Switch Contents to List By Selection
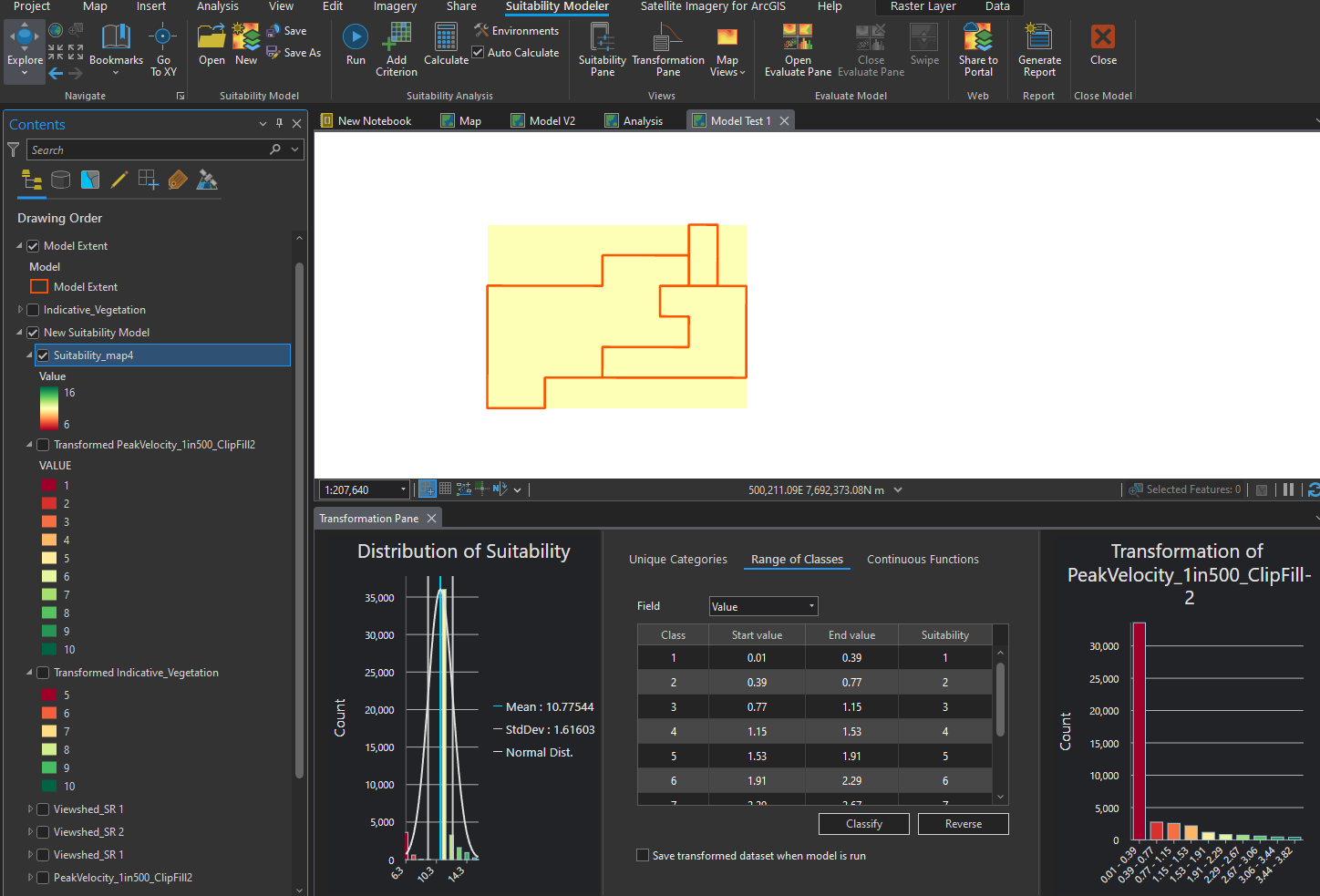Screen dimensions: 1320x896 pyautogui.click(x=90, y=180)
